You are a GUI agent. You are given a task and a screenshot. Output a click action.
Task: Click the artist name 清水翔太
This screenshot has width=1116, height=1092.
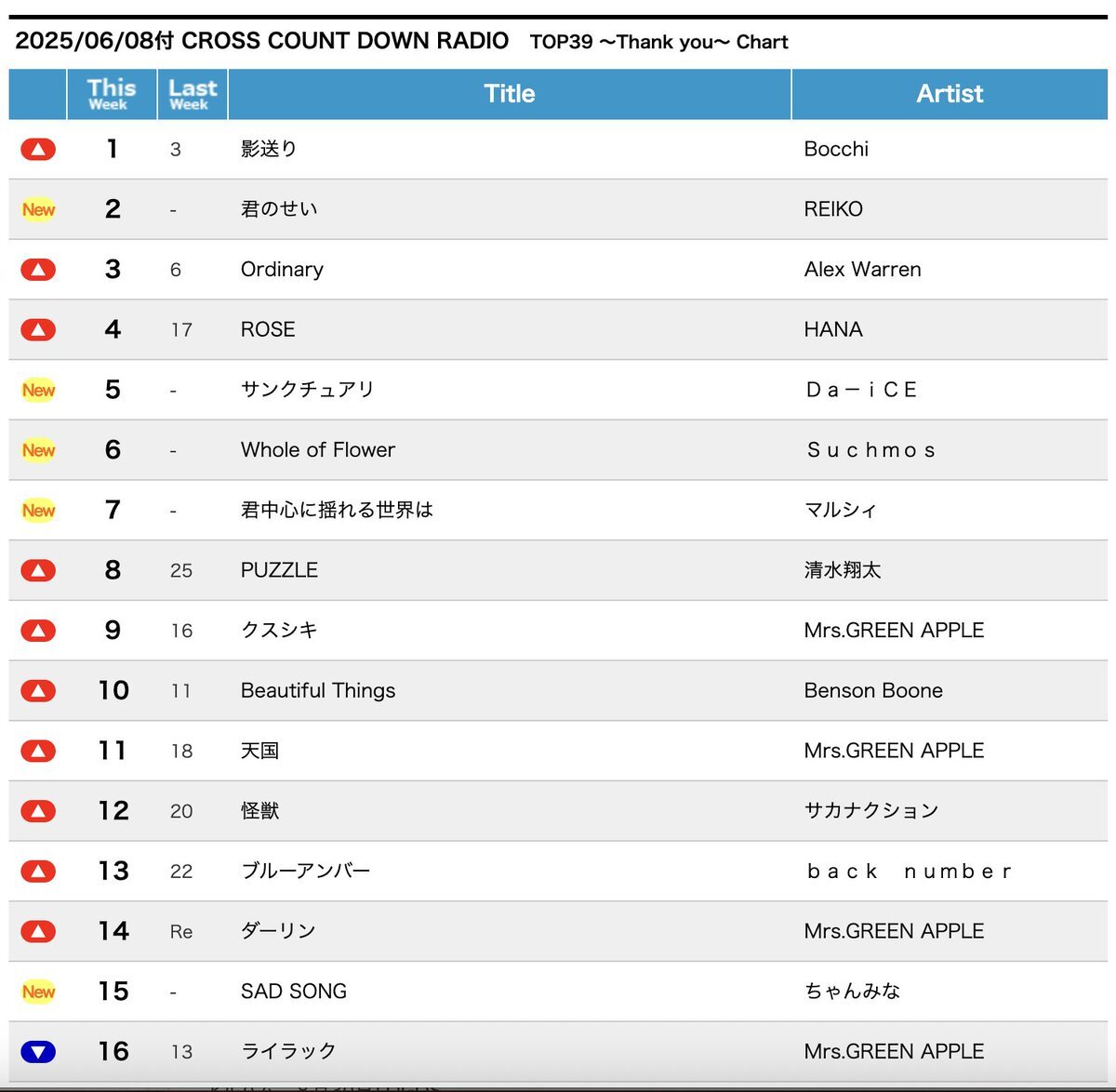pos(843,570)
